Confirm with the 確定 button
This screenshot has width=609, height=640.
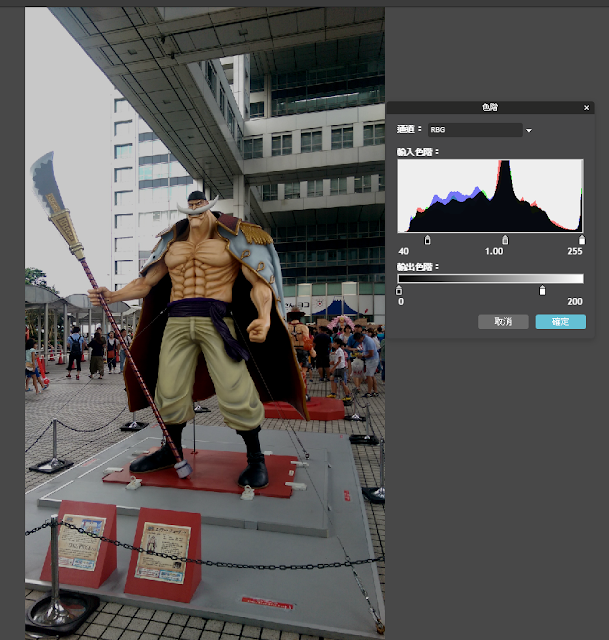pyautogui.click(x=560, y=322)
